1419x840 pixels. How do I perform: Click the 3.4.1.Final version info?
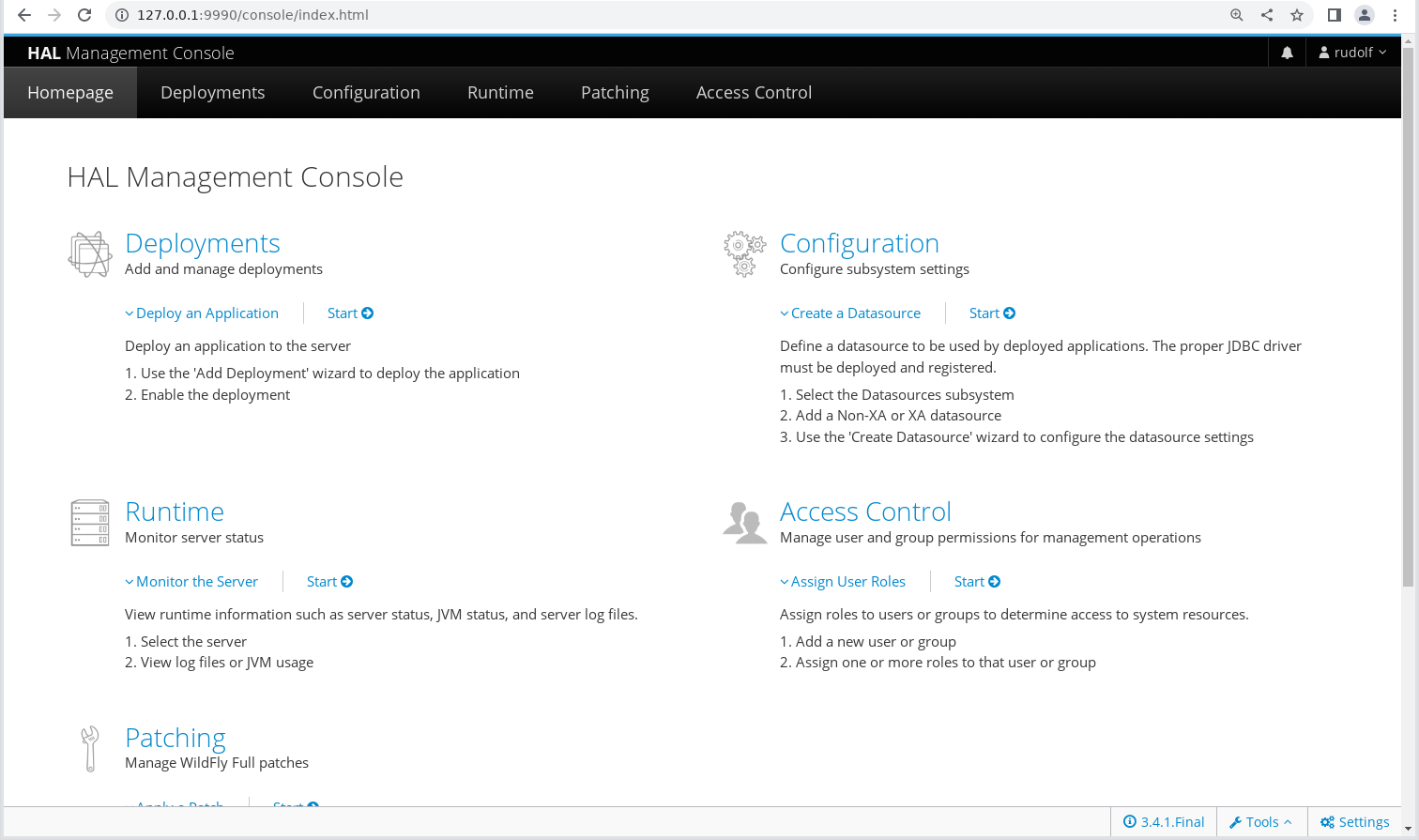click(1164, 822)
